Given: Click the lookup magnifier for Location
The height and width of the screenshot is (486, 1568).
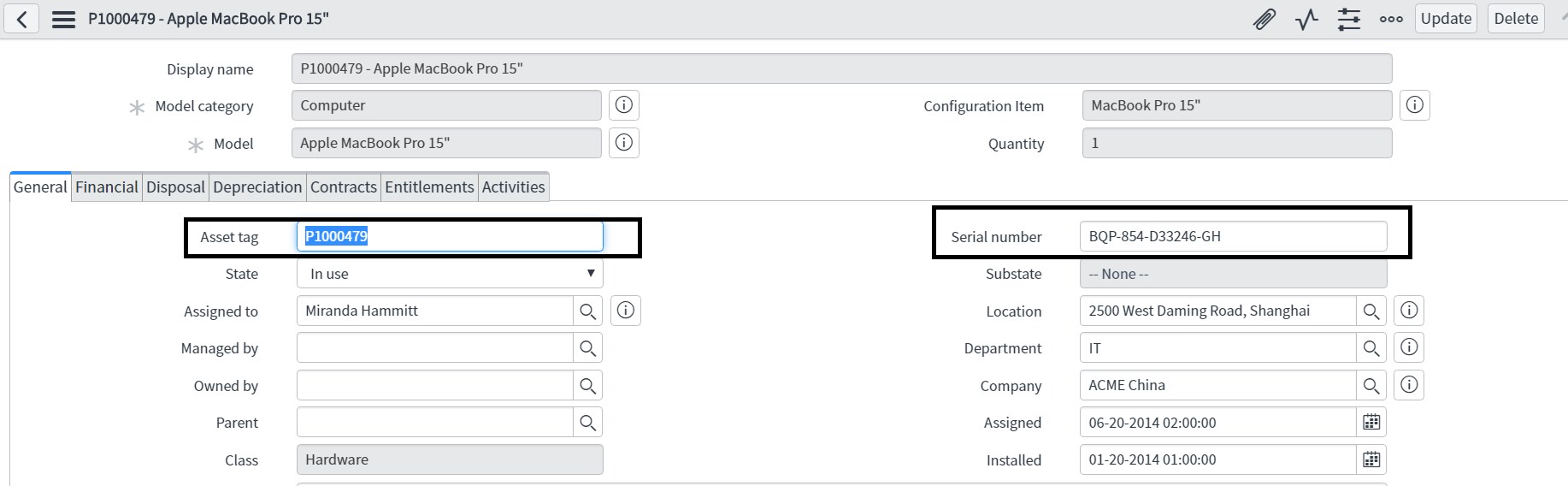Looking at the screenshot, I should [x=1371, y=311].
